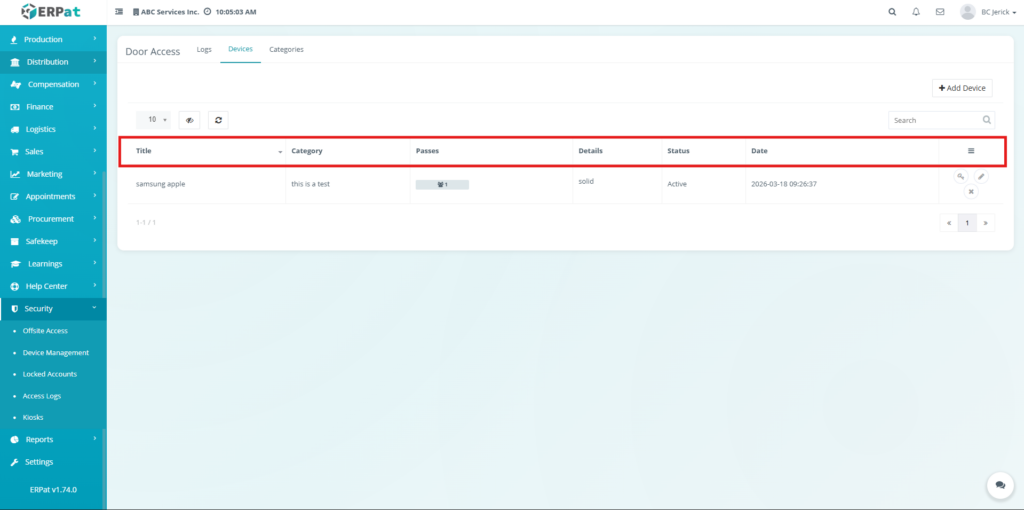Click the refresh table icon button
Viewport: 1024px width, 510px height.
point(217,120)
